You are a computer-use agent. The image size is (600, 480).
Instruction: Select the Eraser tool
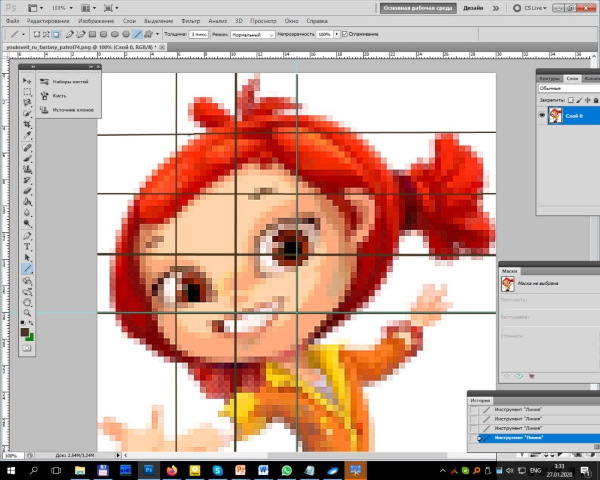(27, 191)
